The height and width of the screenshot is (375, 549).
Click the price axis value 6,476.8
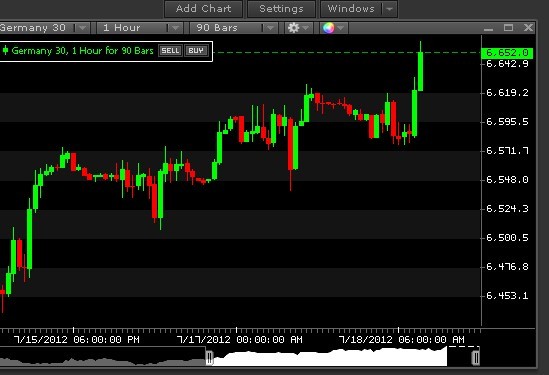pos(507,267)
